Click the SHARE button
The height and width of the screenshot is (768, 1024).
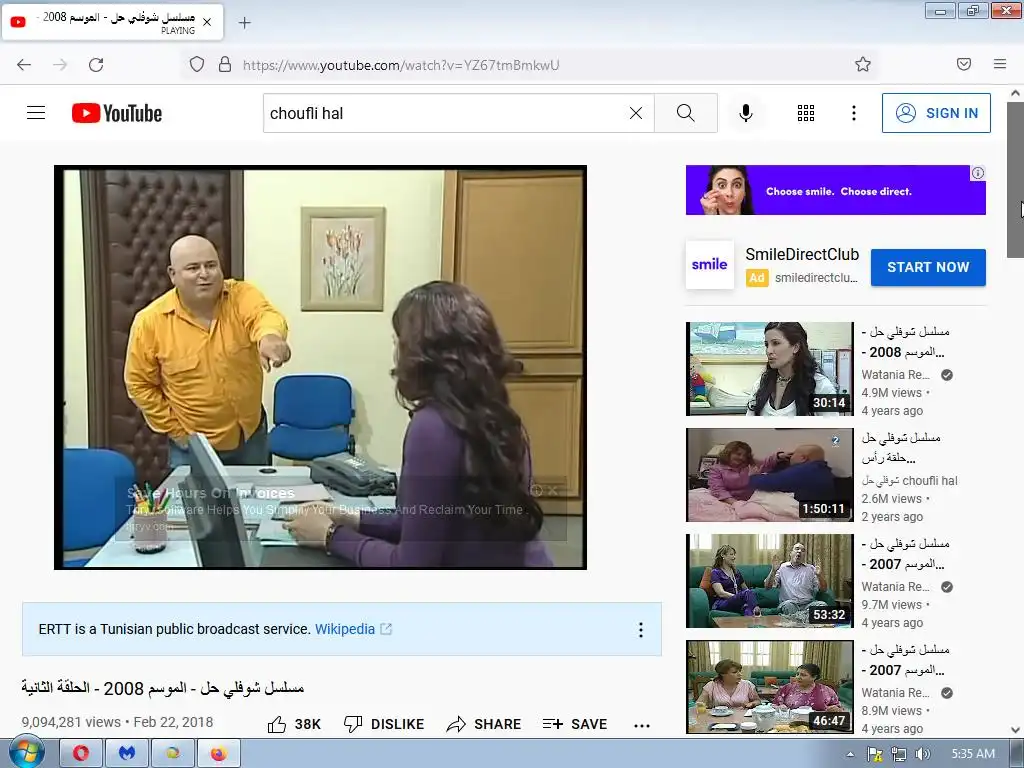point(484,724)
